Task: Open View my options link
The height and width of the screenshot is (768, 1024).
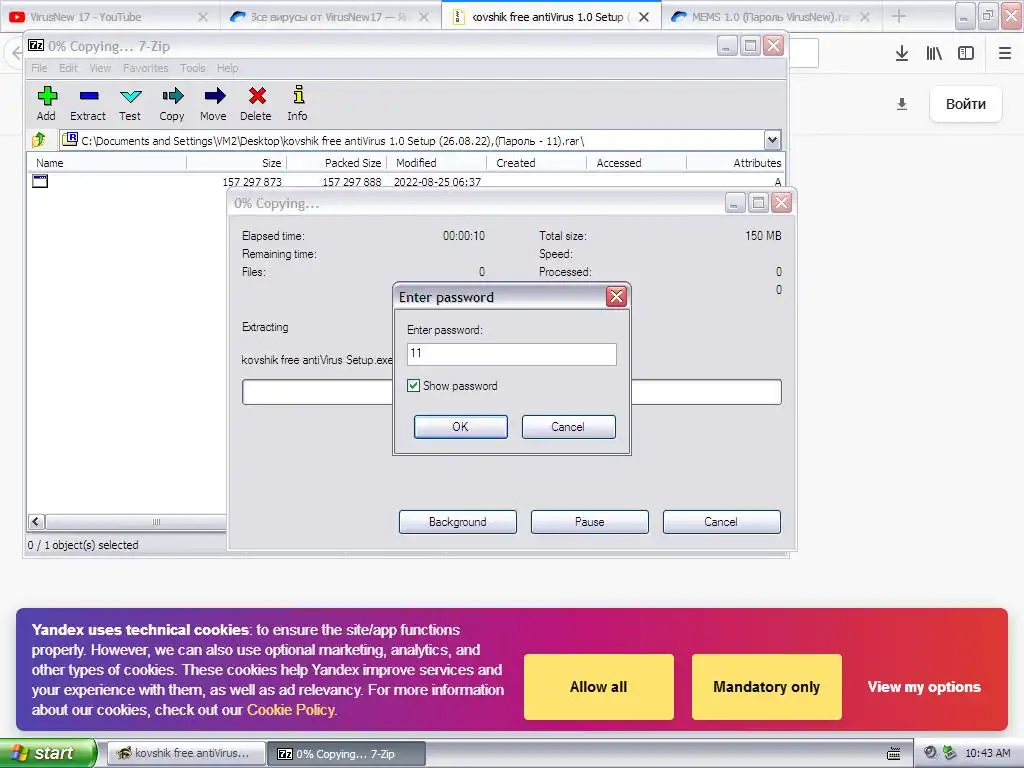Action: point(924,687)
